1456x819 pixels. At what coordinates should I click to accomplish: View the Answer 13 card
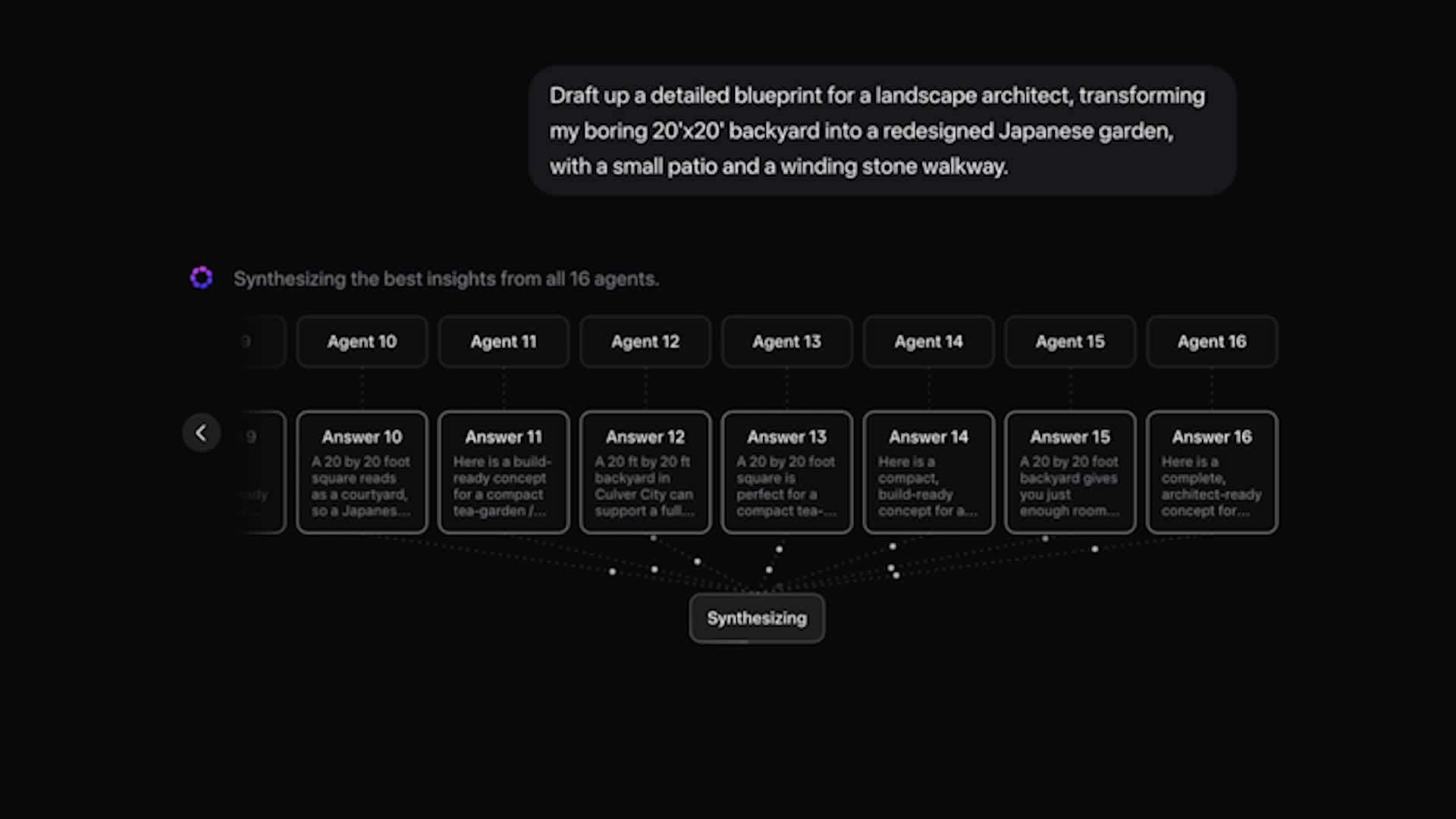tap(786, 472)
